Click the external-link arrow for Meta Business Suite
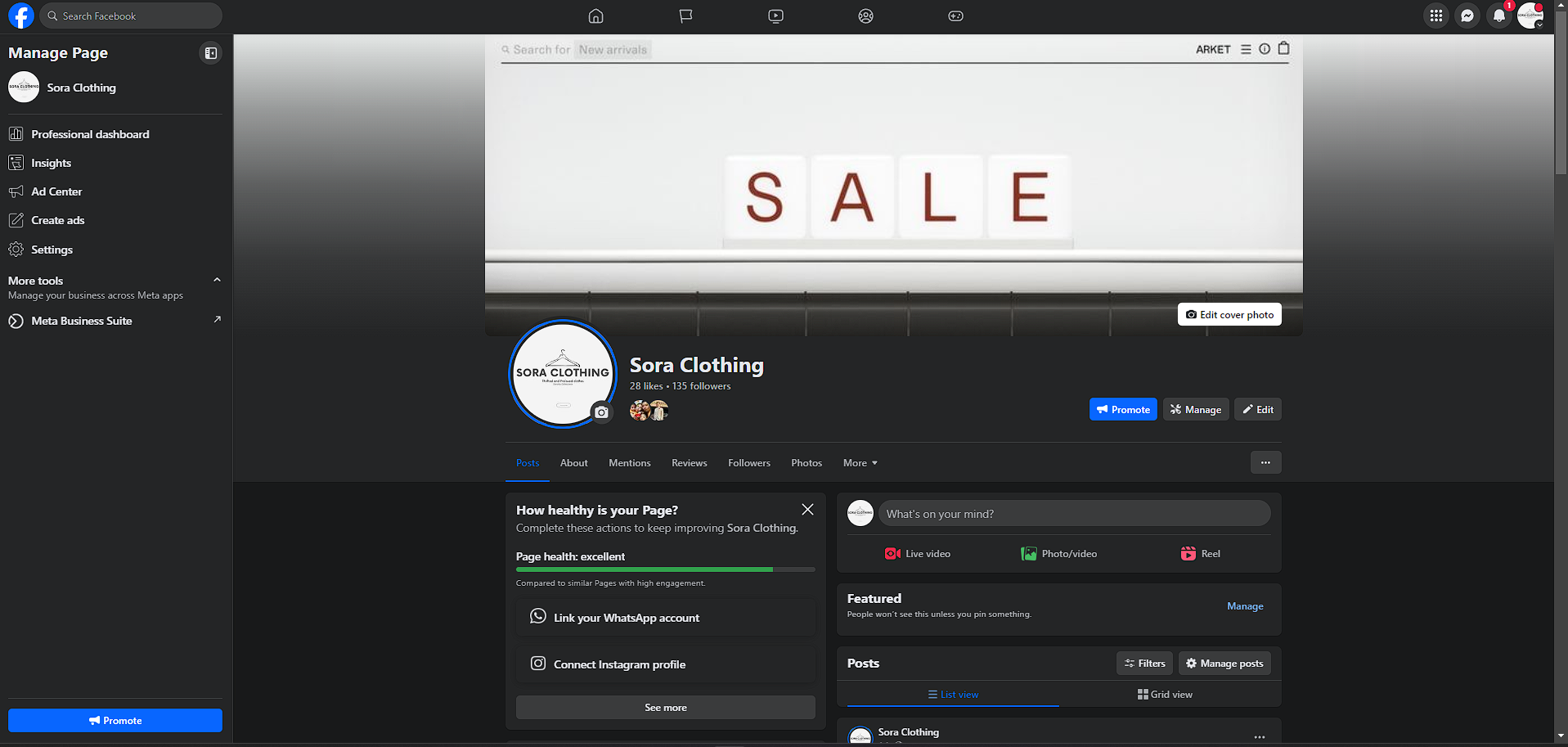Screen dimensions: 1568x747 pos(217,320)
